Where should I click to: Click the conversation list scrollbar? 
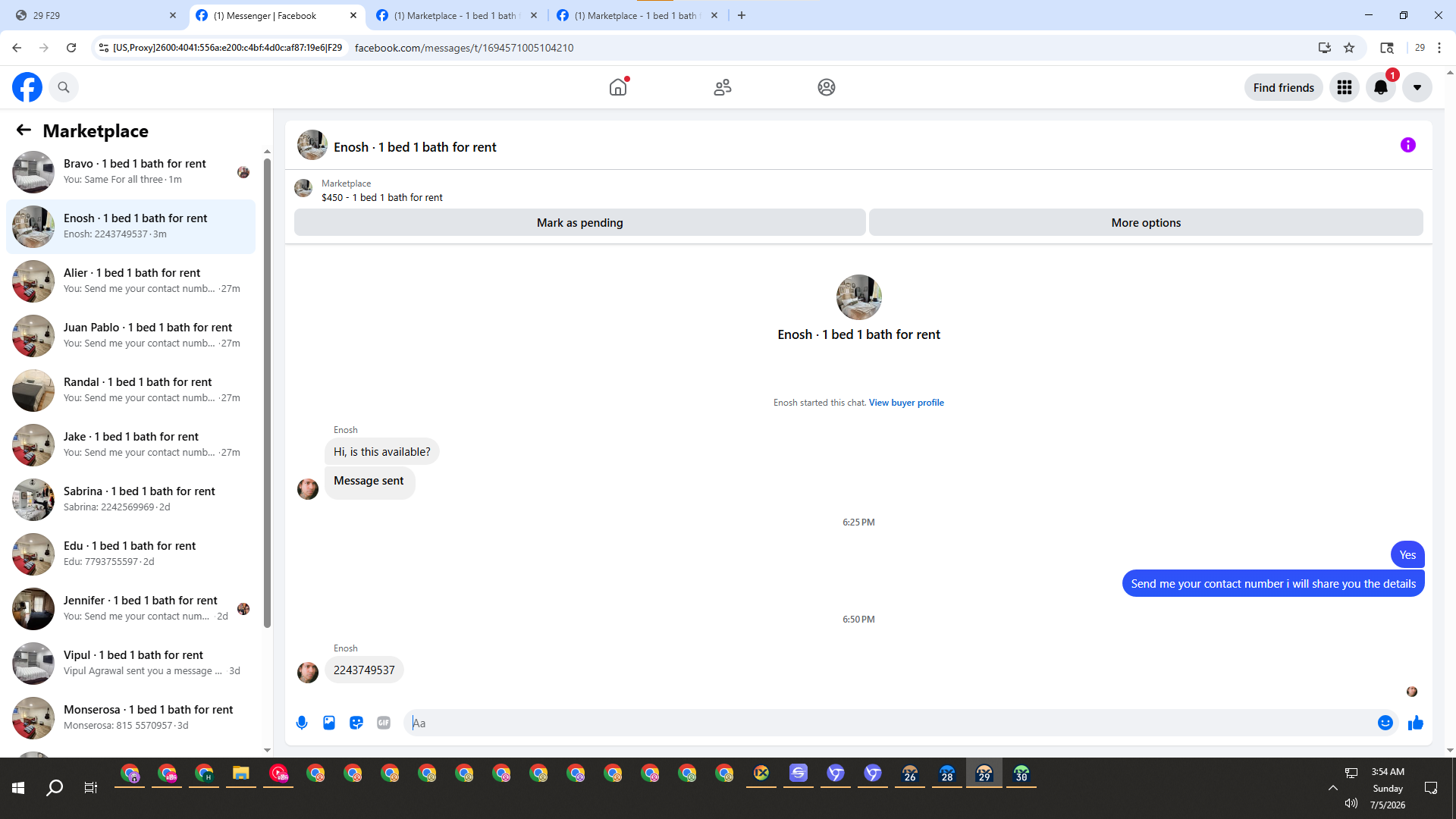click(267, 393)
